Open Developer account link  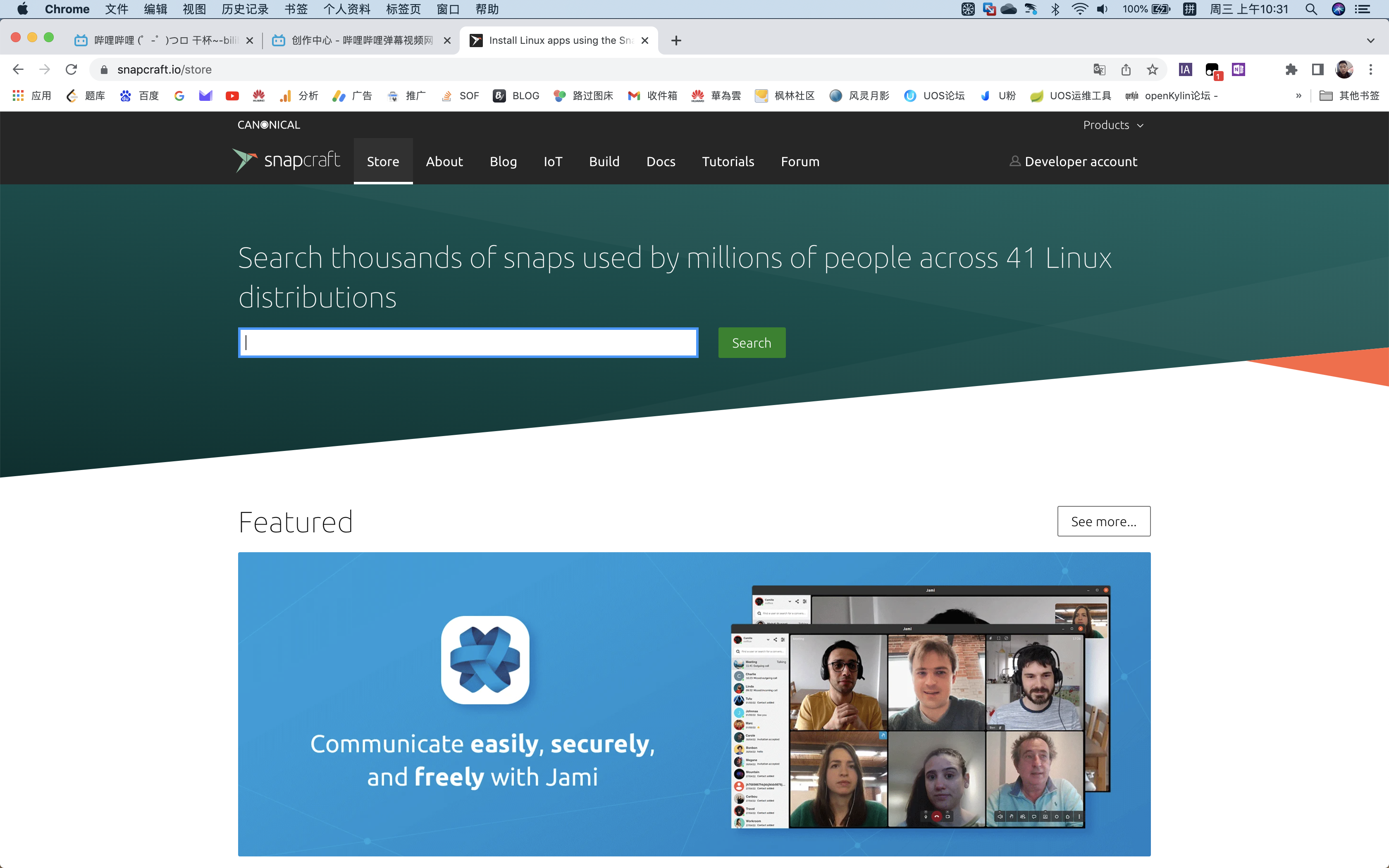click(1073, 161)
